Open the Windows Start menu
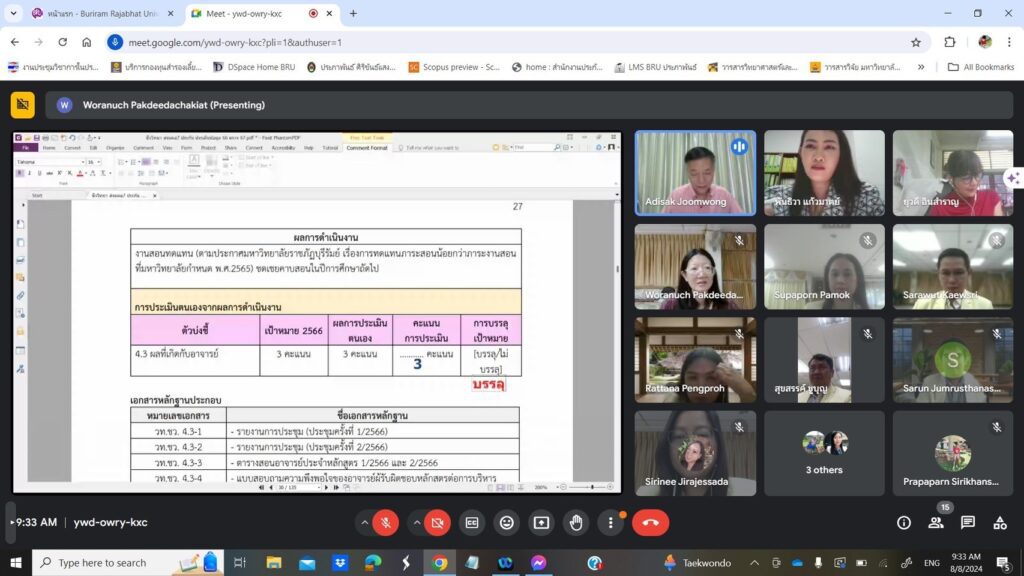1024x576 pixels. tap(16, 562)
